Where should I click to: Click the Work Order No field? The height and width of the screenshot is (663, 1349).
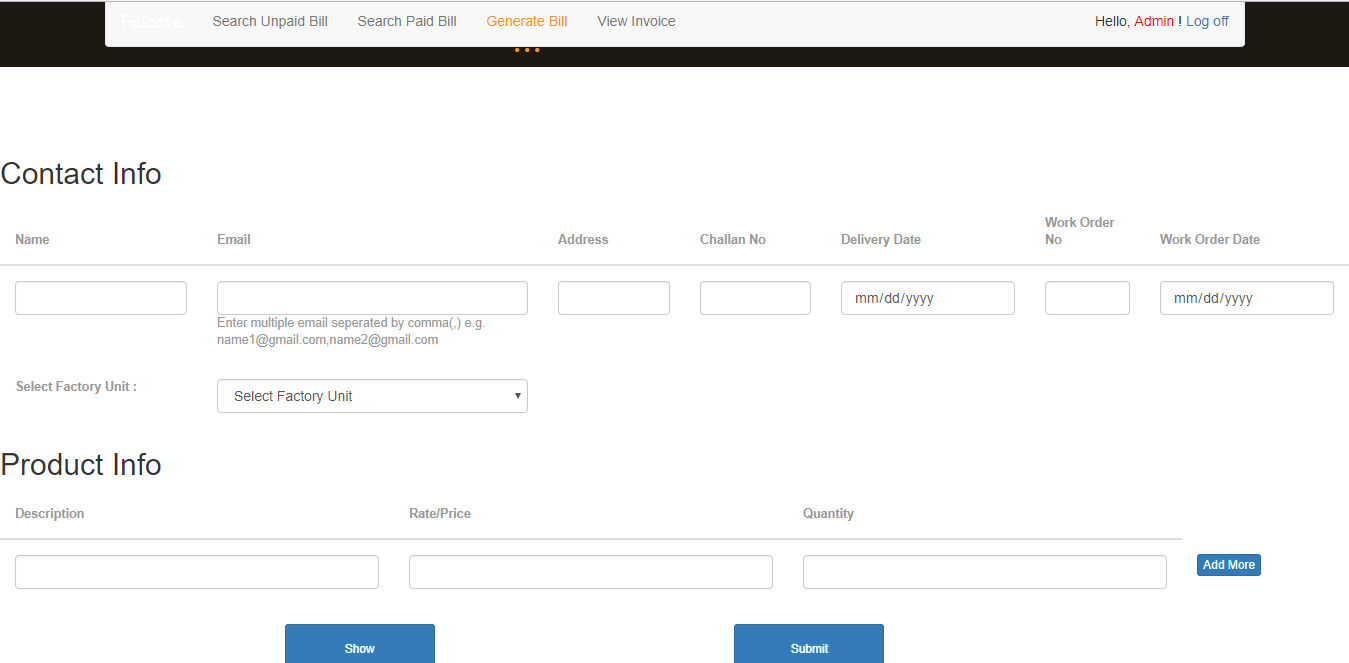pos(1087,298)
